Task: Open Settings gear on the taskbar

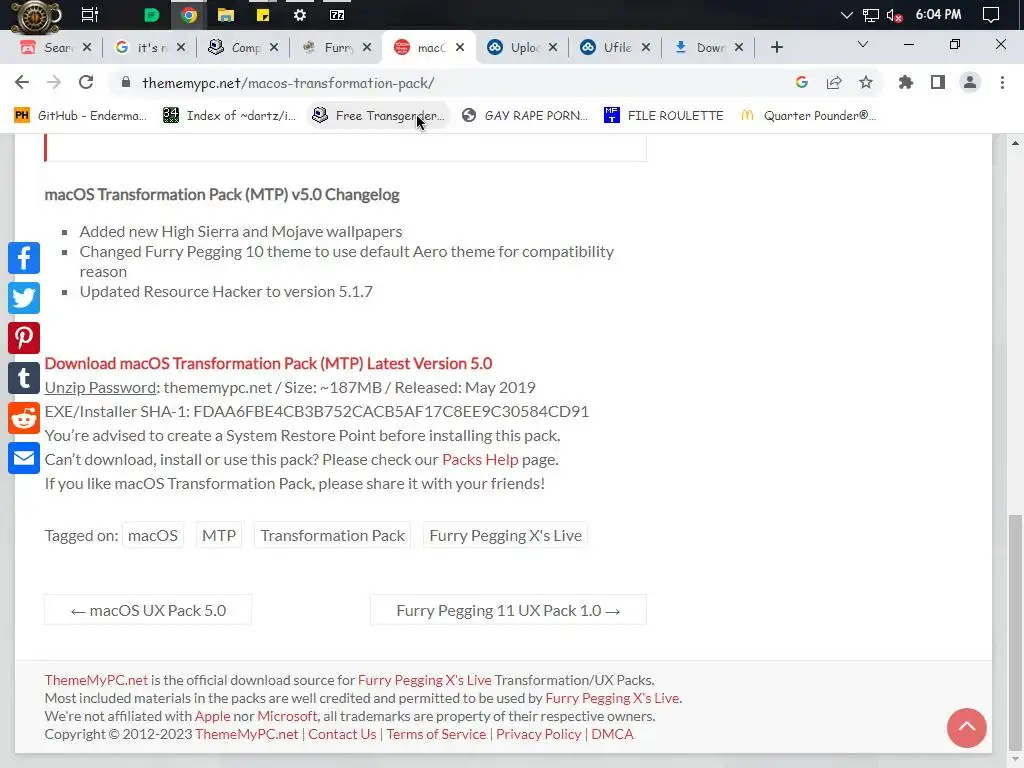Action: [x=300, y=14]
